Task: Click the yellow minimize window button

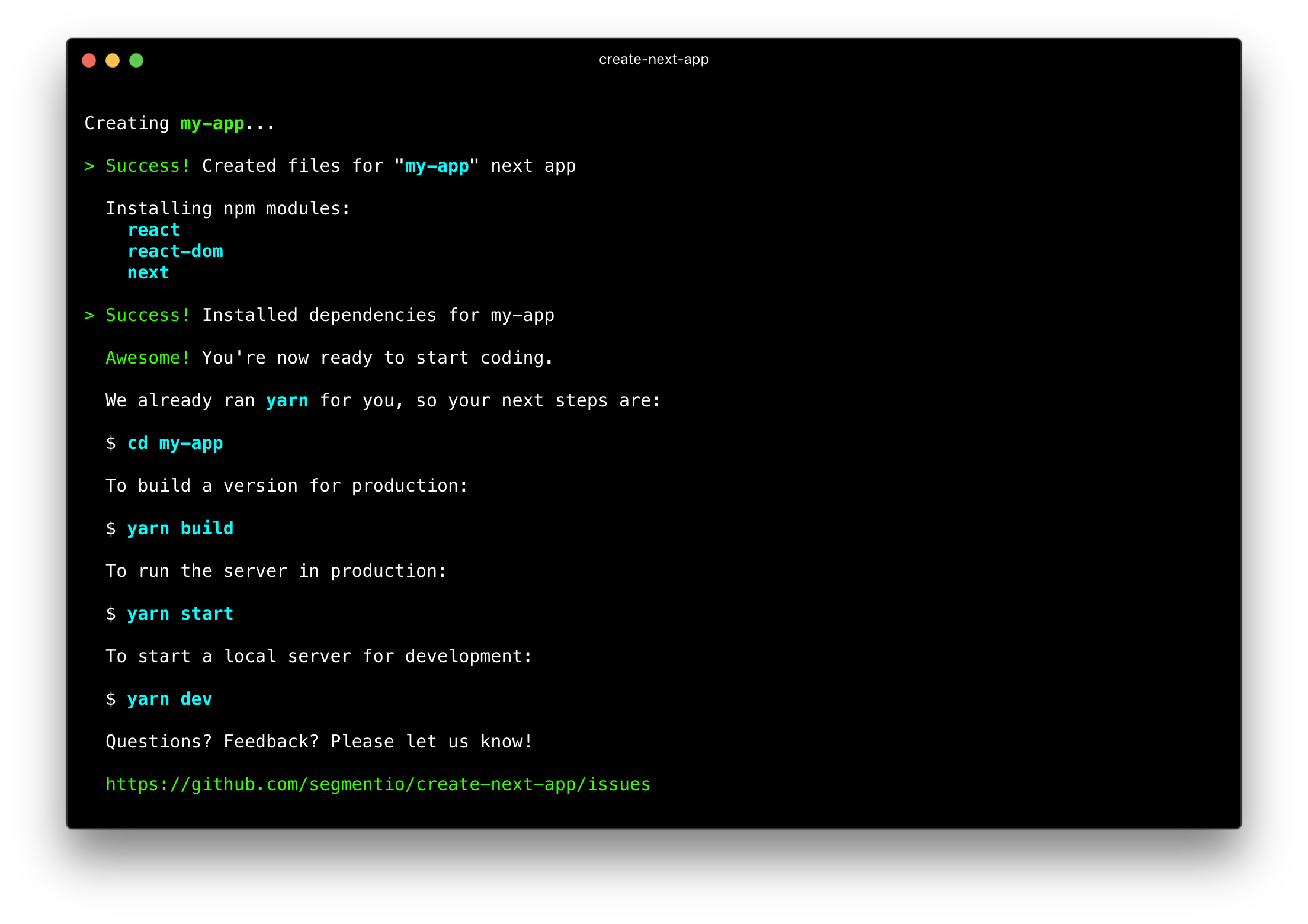Action: point(113,60)
